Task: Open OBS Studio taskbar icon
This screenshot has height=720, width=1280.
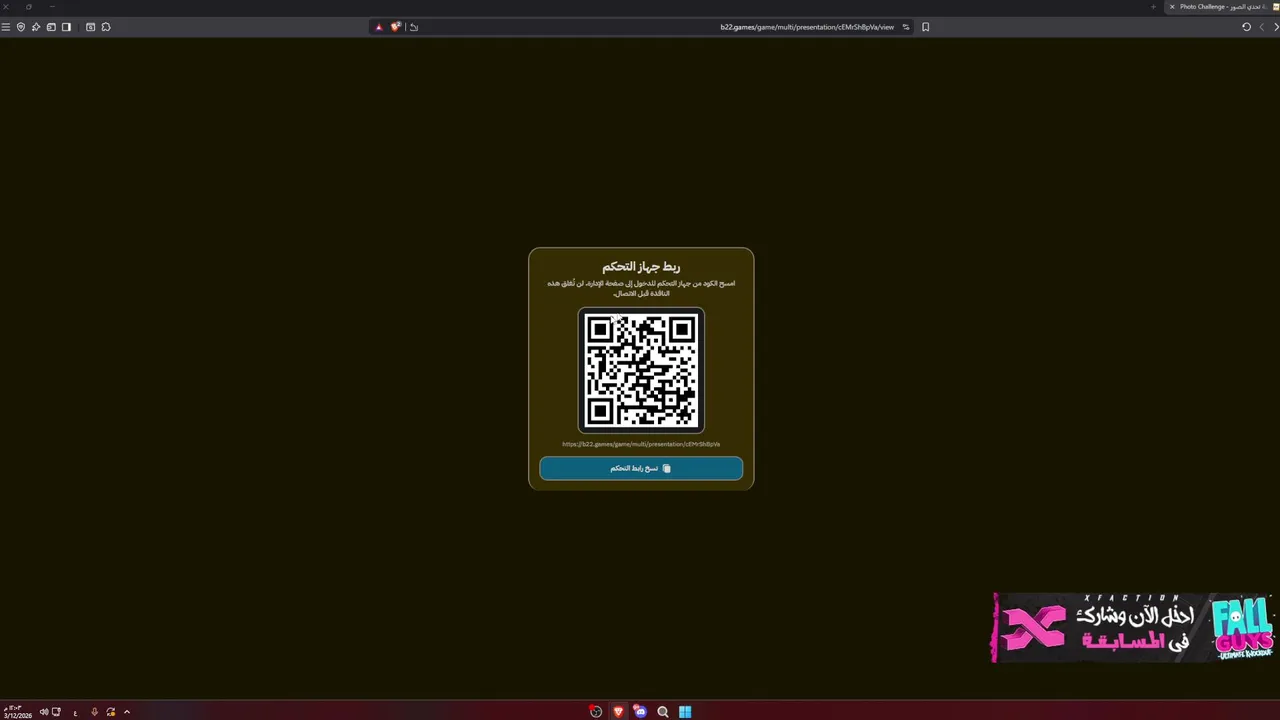Action: pyautogui.click(x=596, y=712)
